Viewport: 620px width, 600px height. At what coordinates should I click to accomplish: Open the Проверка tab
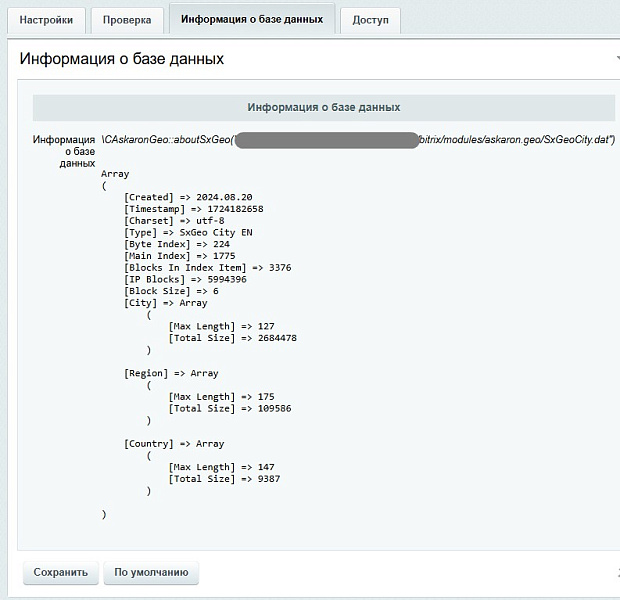127,20
